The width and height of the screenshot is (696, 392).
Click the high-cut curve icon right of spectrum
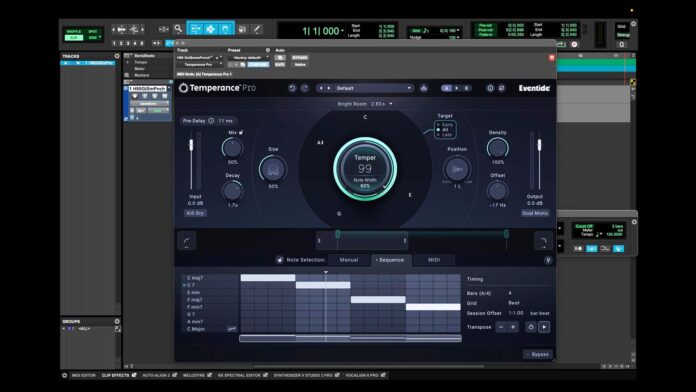tap(544, 241)
